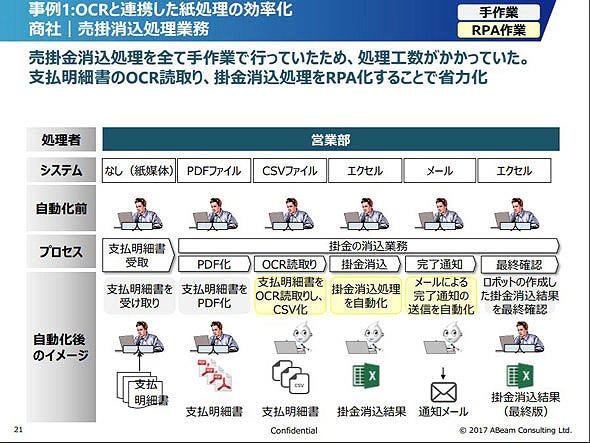Click the 通知メール caption
Viewport: 590px width, 443px height.
[443, 412]
